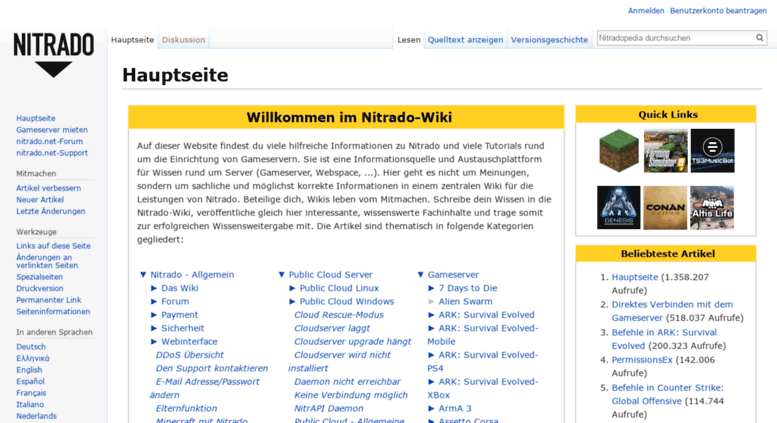The image size is (777, 423).
Task: Open Gameserver mieten sidebar link
Action: [x=52, y=130]
